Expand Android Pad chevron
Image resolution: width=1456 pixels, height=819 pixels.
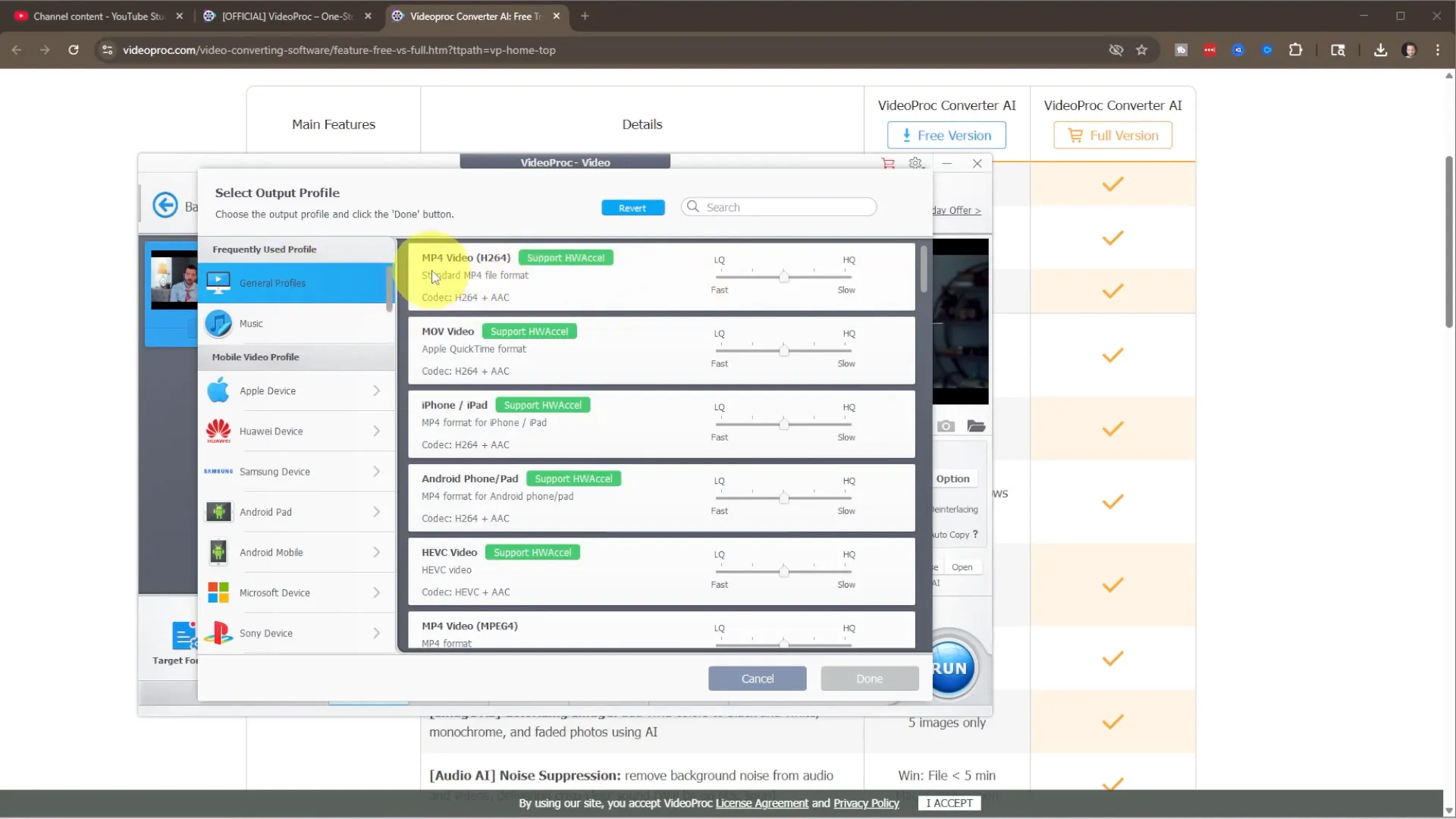[x=376, y=512]
